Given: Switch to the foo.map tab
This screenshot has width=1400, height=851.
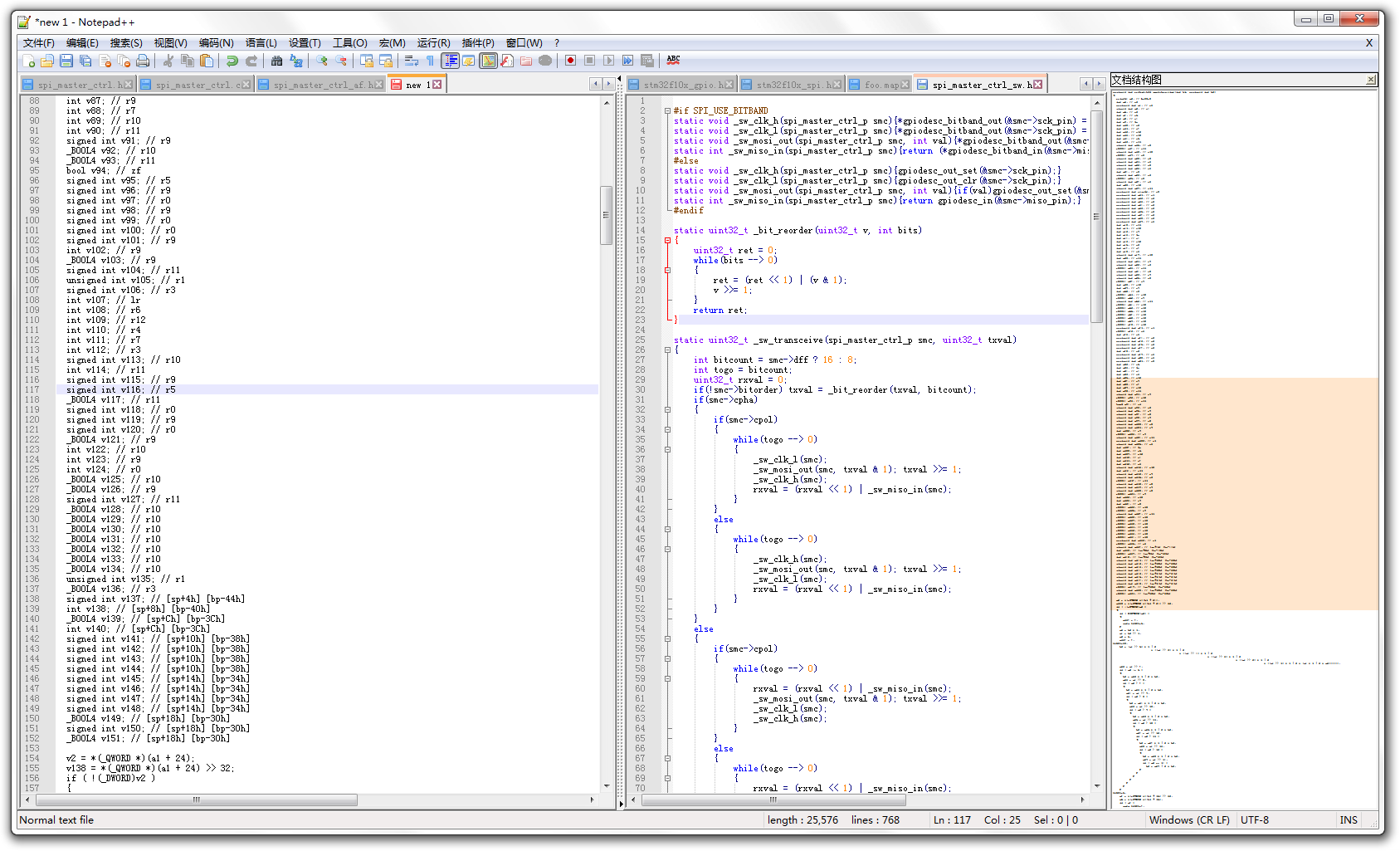Looking at the screenshot, I should pos(879,85).
